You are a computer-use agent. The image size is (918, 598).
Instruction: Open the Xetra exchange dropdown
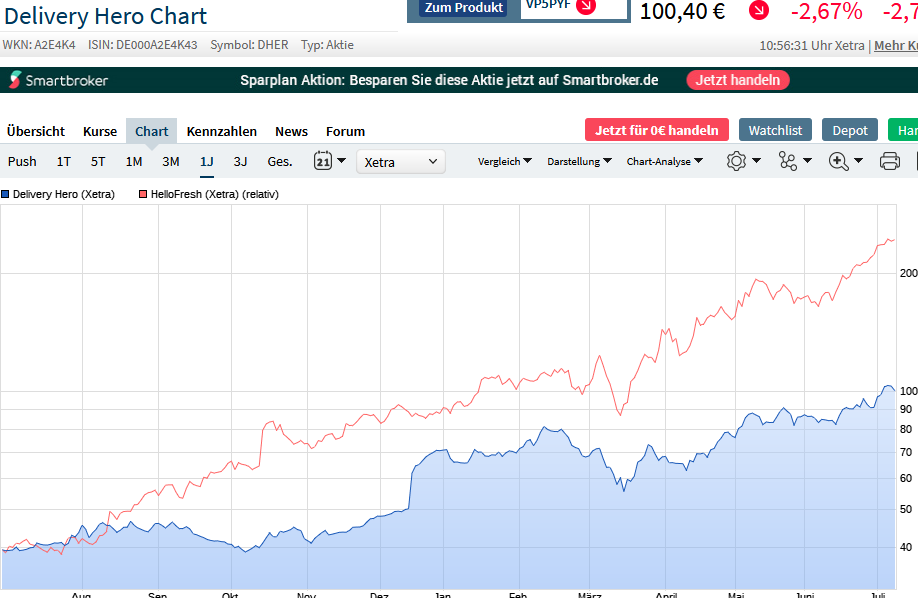pyautogui.click(x=400, y=162)
